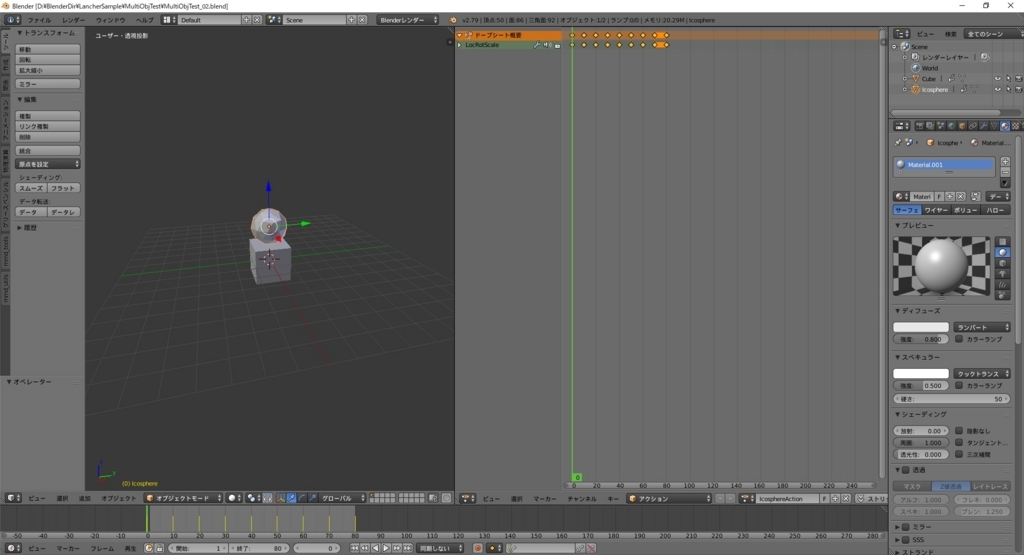Open the specular shader クックトランス dropdown

pyautogui.click(x=982, y=373)
